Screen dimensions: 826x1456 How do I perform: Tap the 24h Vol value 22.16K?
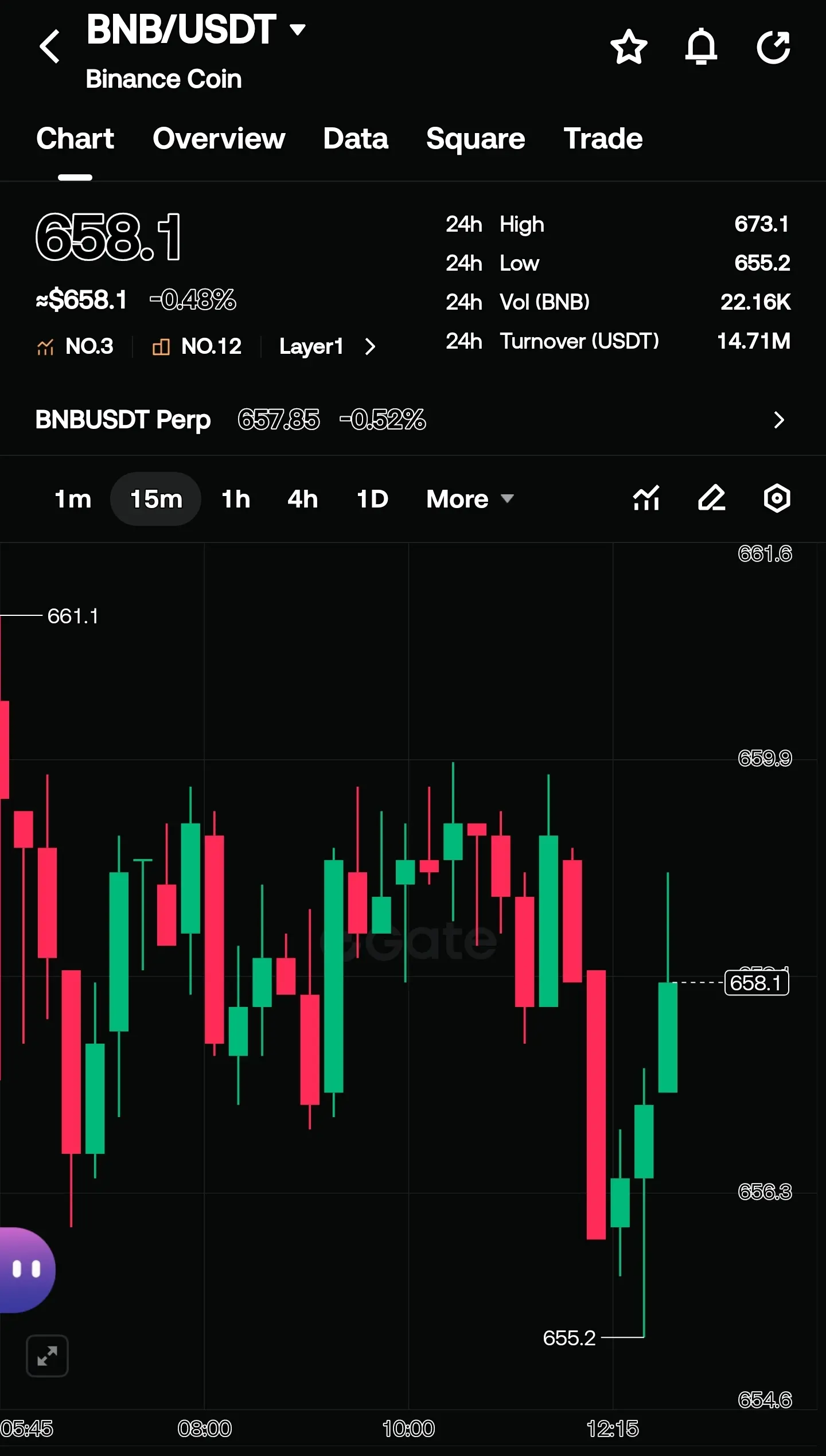755,302
